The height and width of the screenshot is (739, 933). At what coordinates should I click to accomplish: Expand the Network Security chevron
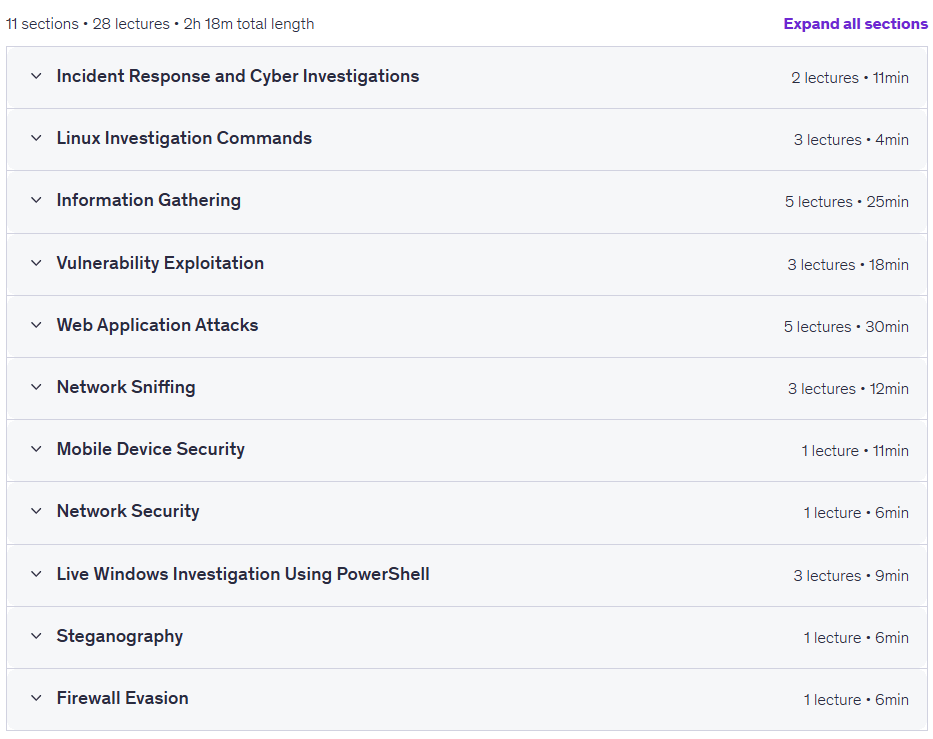tap(36, 511)
